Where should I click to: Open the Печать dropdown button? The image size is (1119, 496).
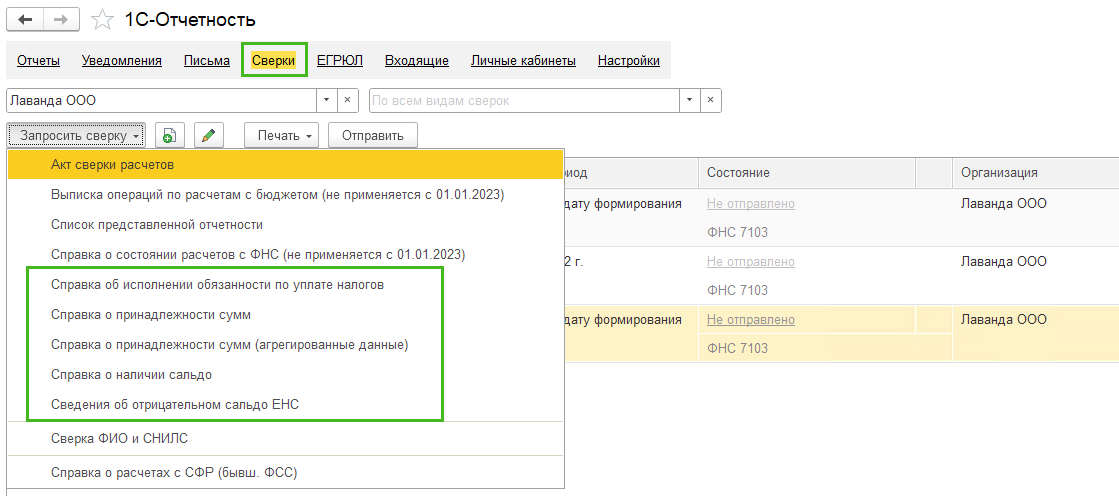click(x=281, y=135)
